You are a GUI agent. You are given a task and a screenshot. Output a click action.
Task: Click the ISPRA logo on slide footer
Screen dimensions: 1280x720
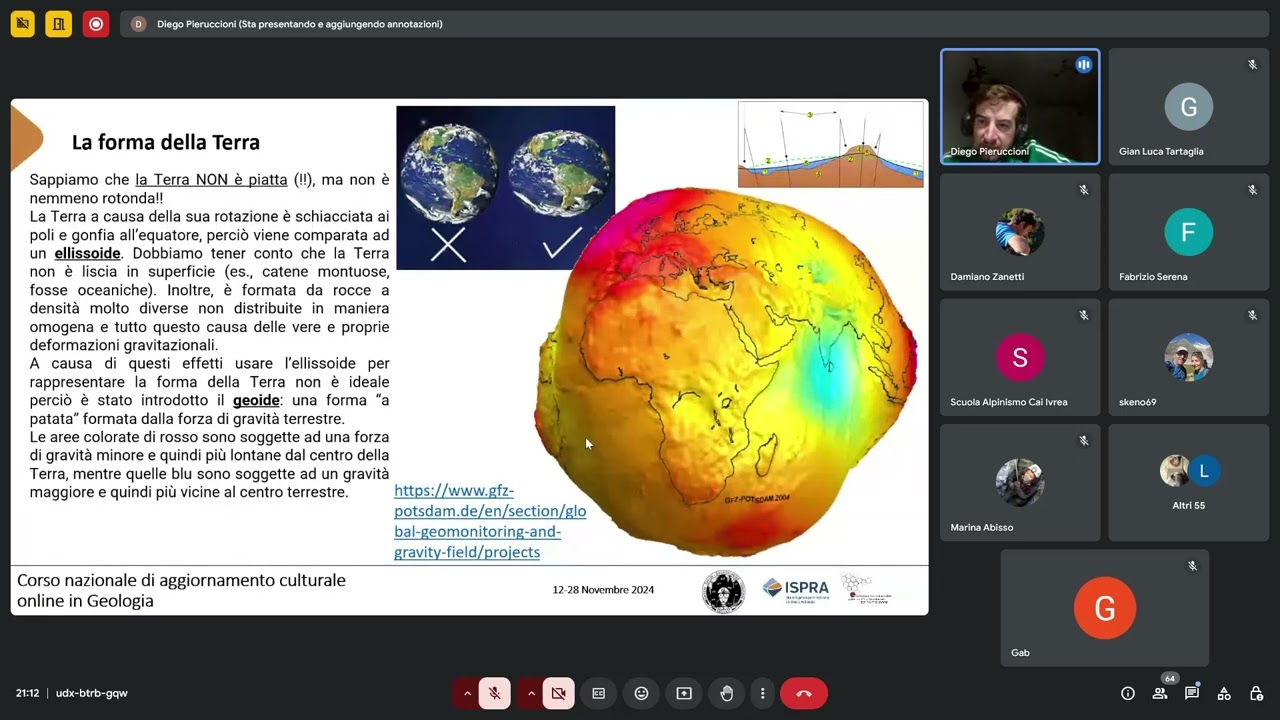coord(796,590)
